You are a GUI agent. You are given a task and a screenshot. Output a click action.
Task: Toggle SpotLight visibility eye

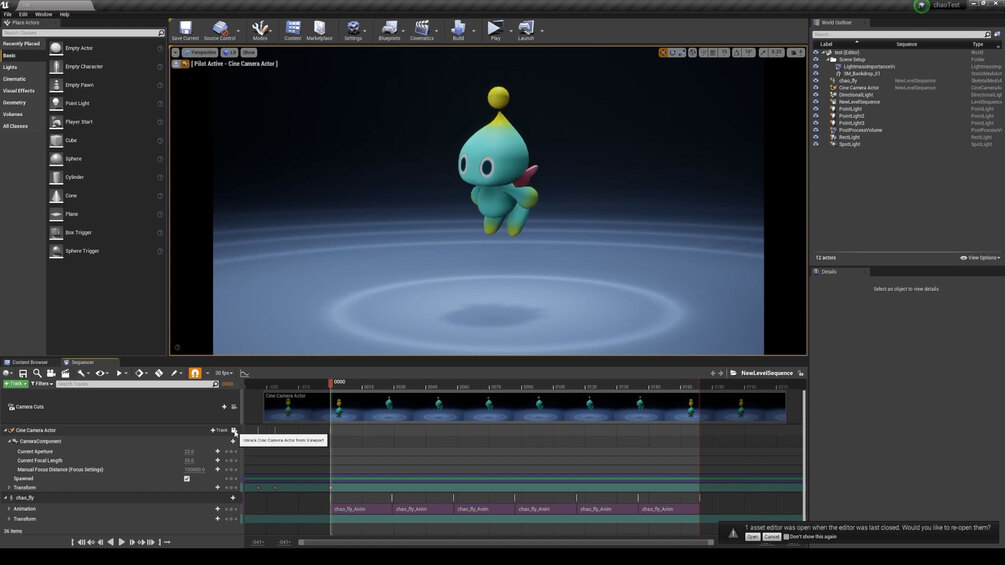(x=816, y=144)
